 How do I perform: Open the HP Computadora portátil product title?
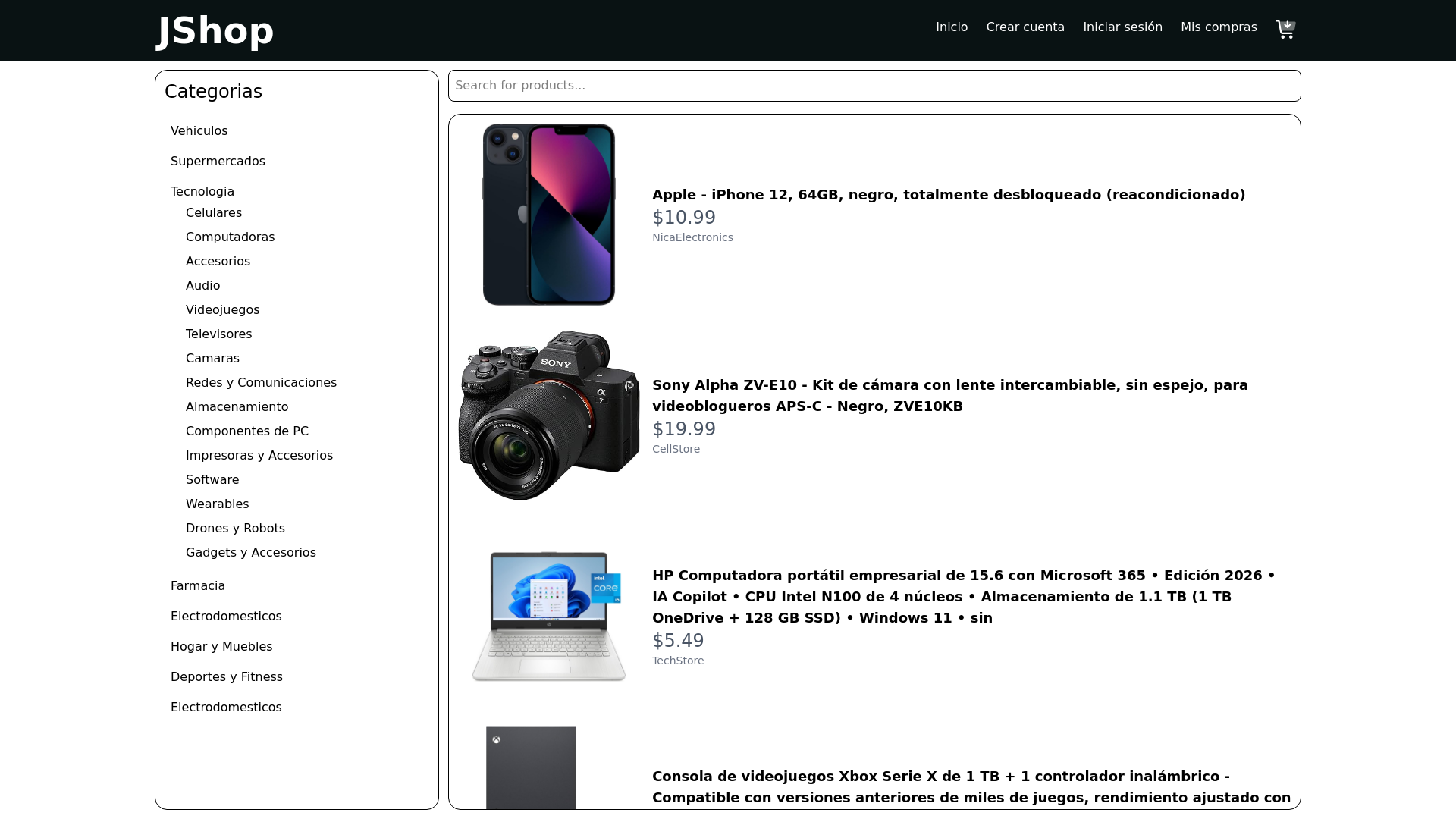pyautogui.click(x=964, y=597)
